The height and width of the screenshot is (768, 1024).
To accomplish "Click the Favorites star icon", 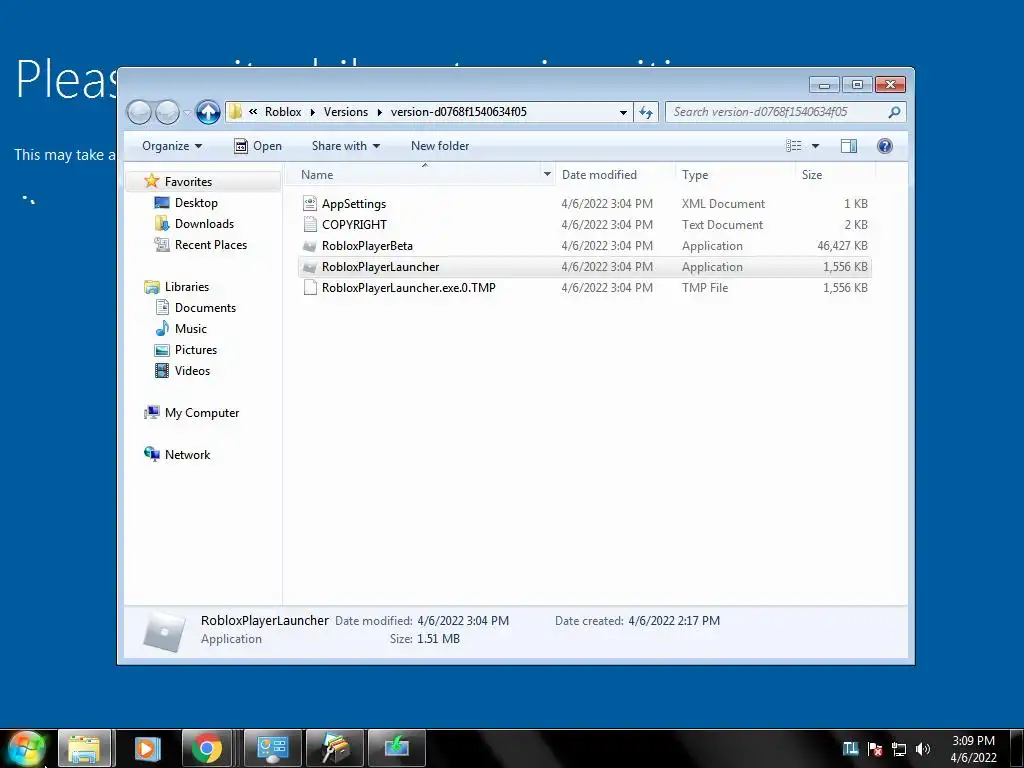I will [x=152, y=181].
